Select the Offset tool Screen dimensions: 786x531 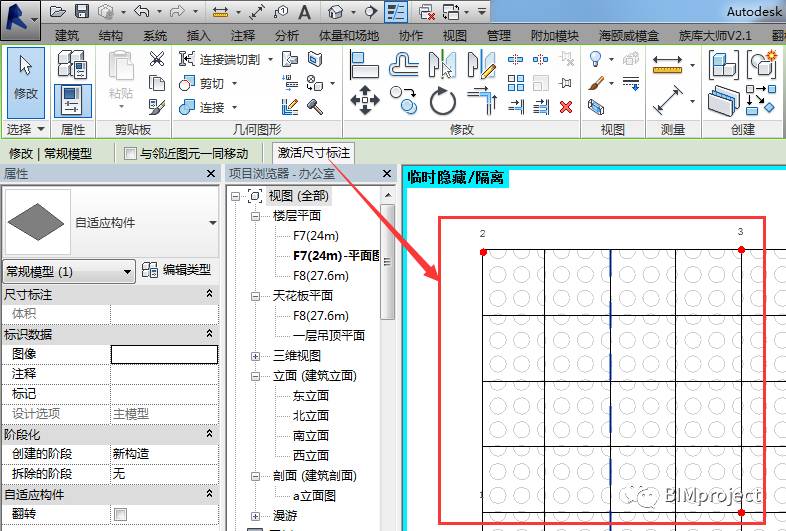[404, 64]
